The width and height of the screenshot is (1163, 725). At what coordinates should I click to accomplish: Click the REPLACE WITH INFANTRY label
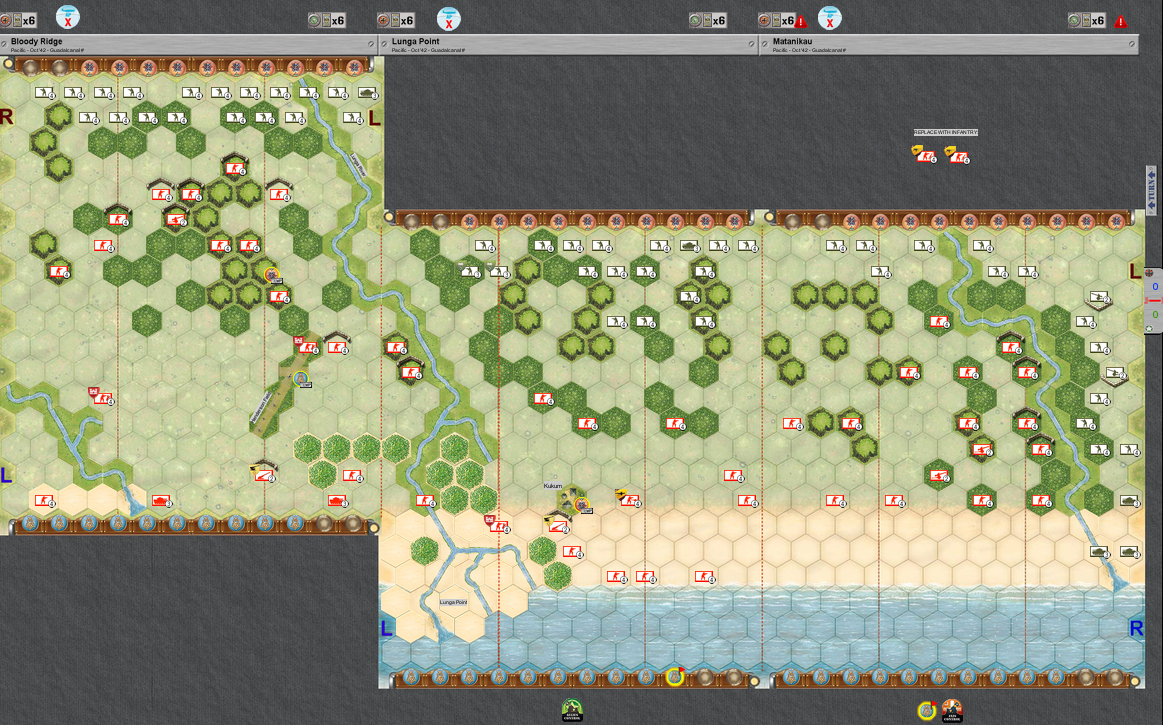point(945,132)
